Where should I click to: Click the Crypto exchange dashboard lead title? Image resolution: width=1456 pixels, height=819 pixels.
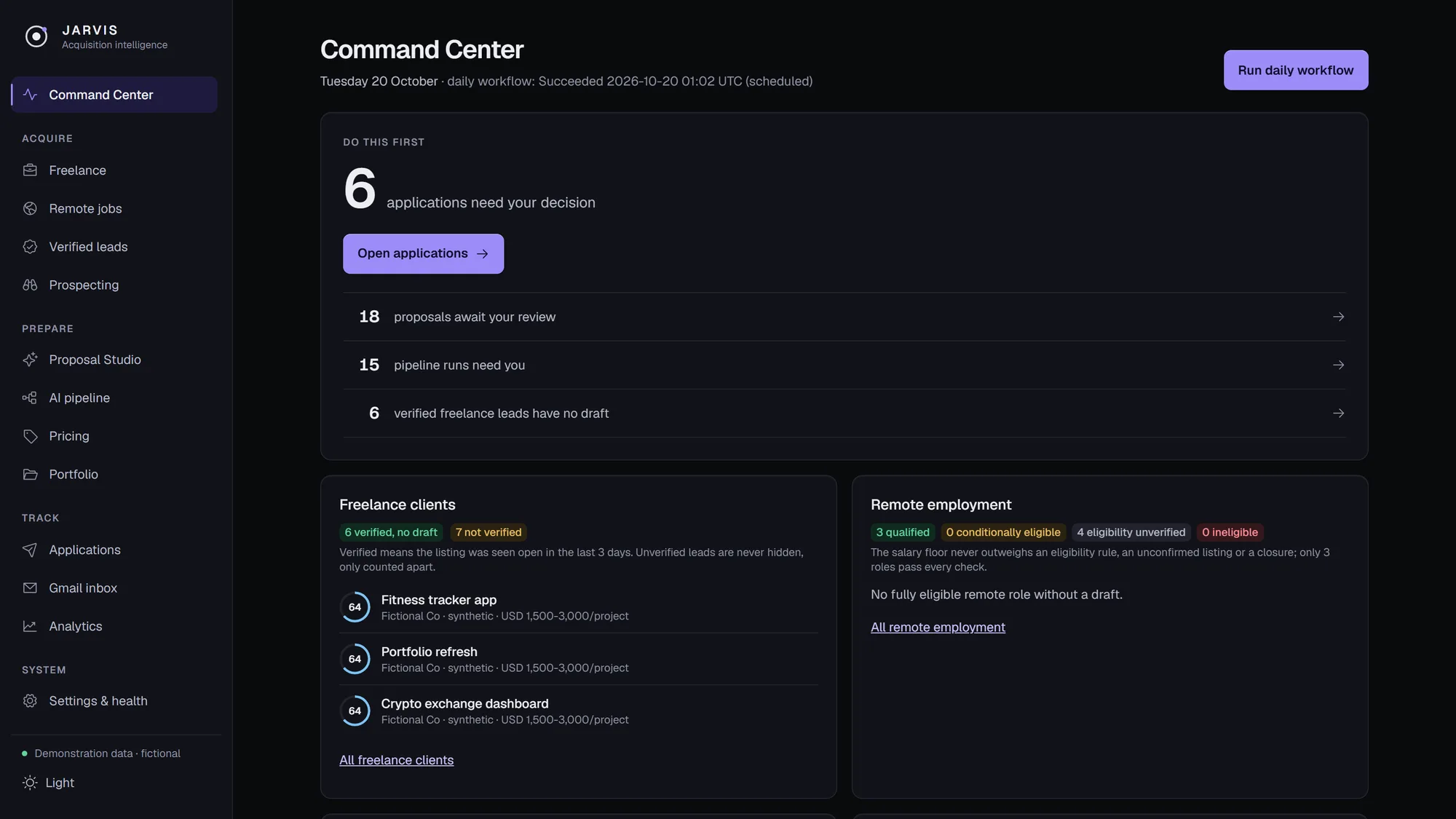[x=464, y=703]
